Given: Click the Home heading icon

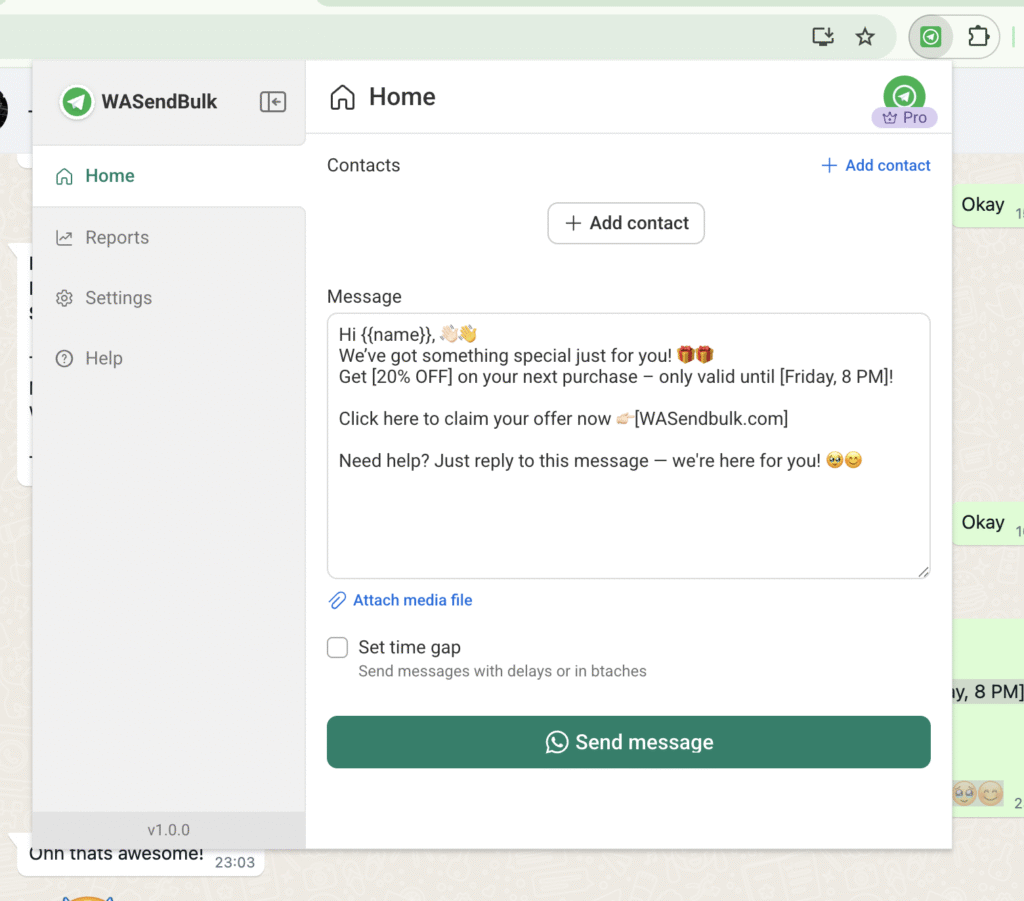Looking at the screenshot, I should pos(342,97).
